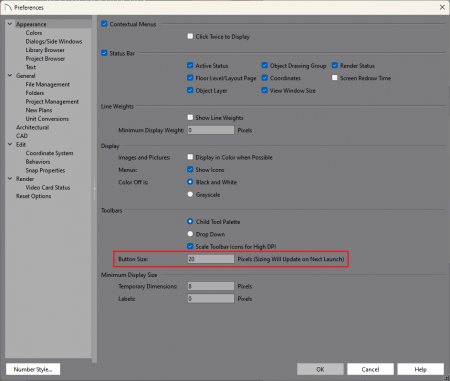The width and height of the screenshot is (450, 381).
Task: Uncheck Object Drawing Group checkbox
Action: coord(265,65)
